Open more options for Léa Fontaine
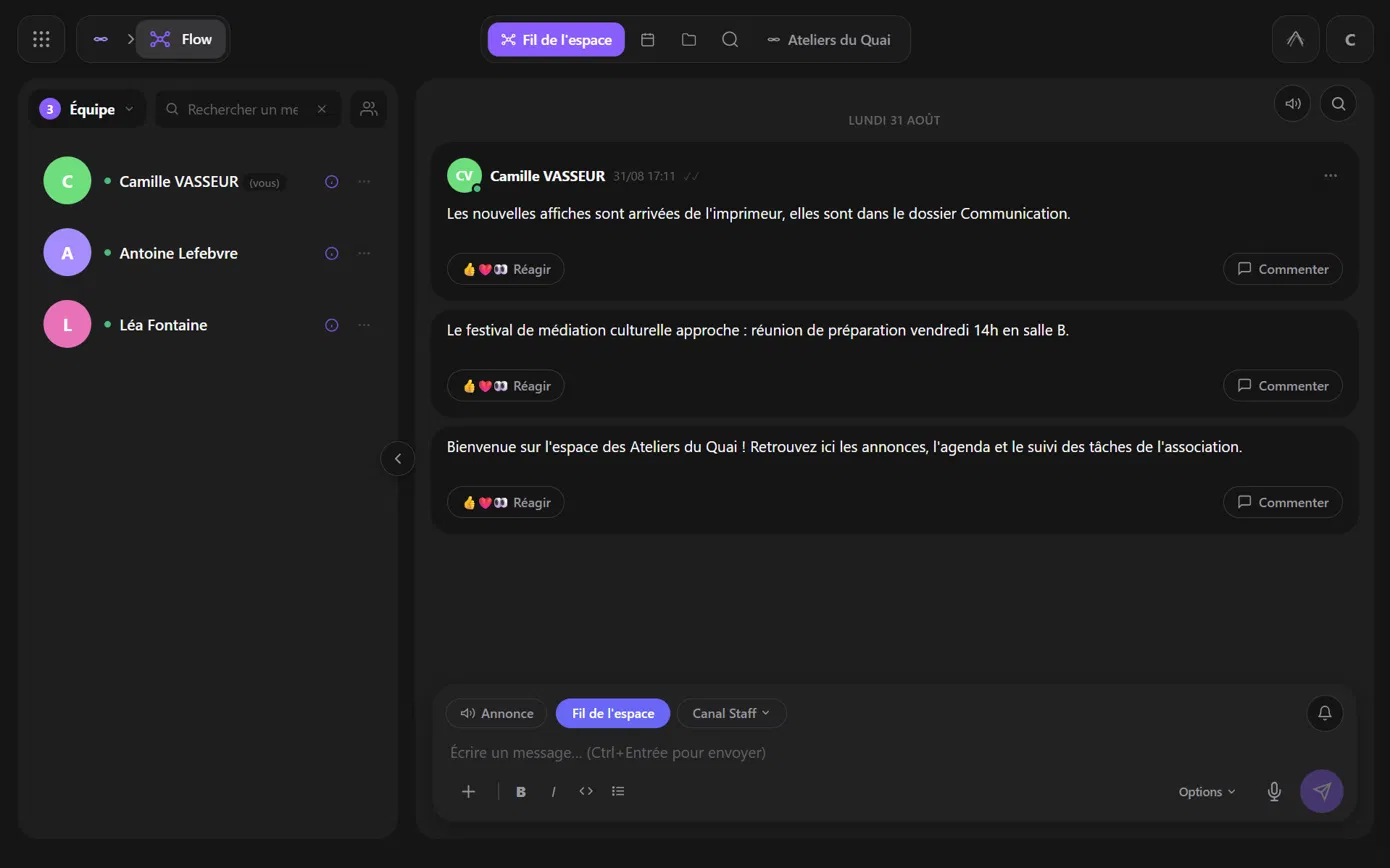 [x=364, y=325]
